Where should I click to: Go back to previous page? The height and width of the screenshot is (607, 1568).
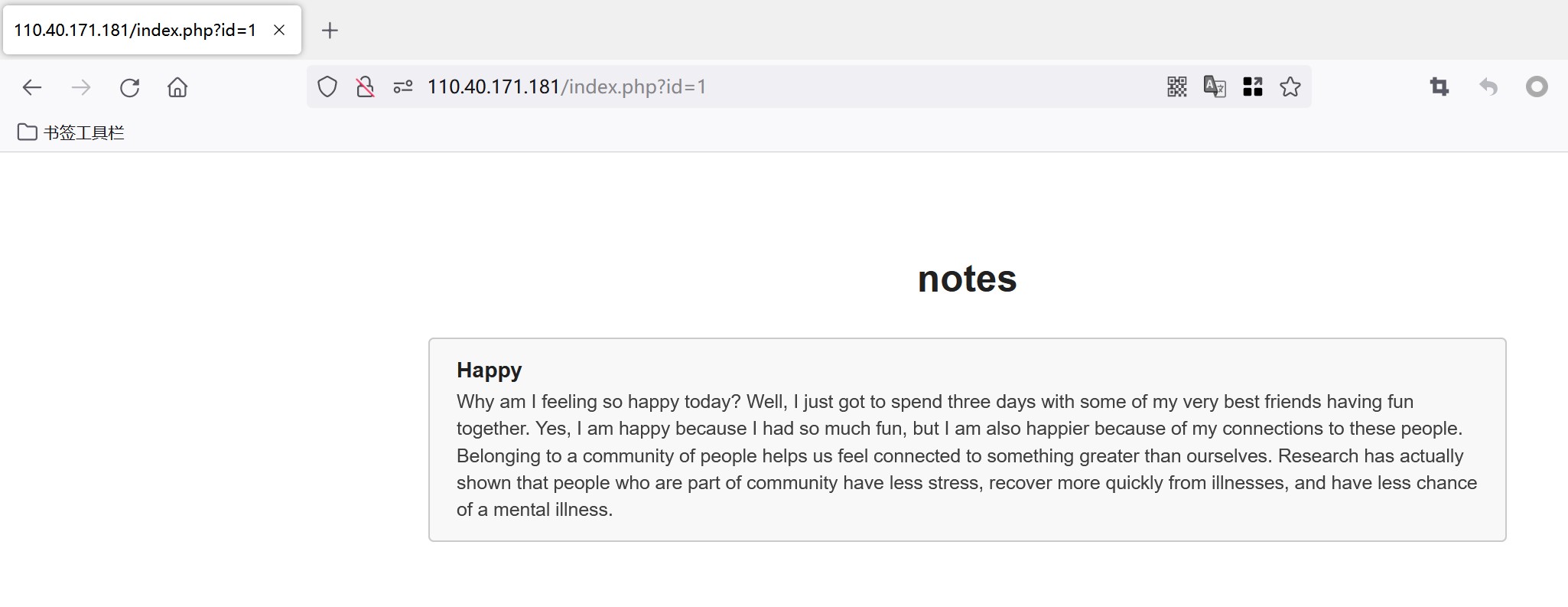[x=32, y=87]
